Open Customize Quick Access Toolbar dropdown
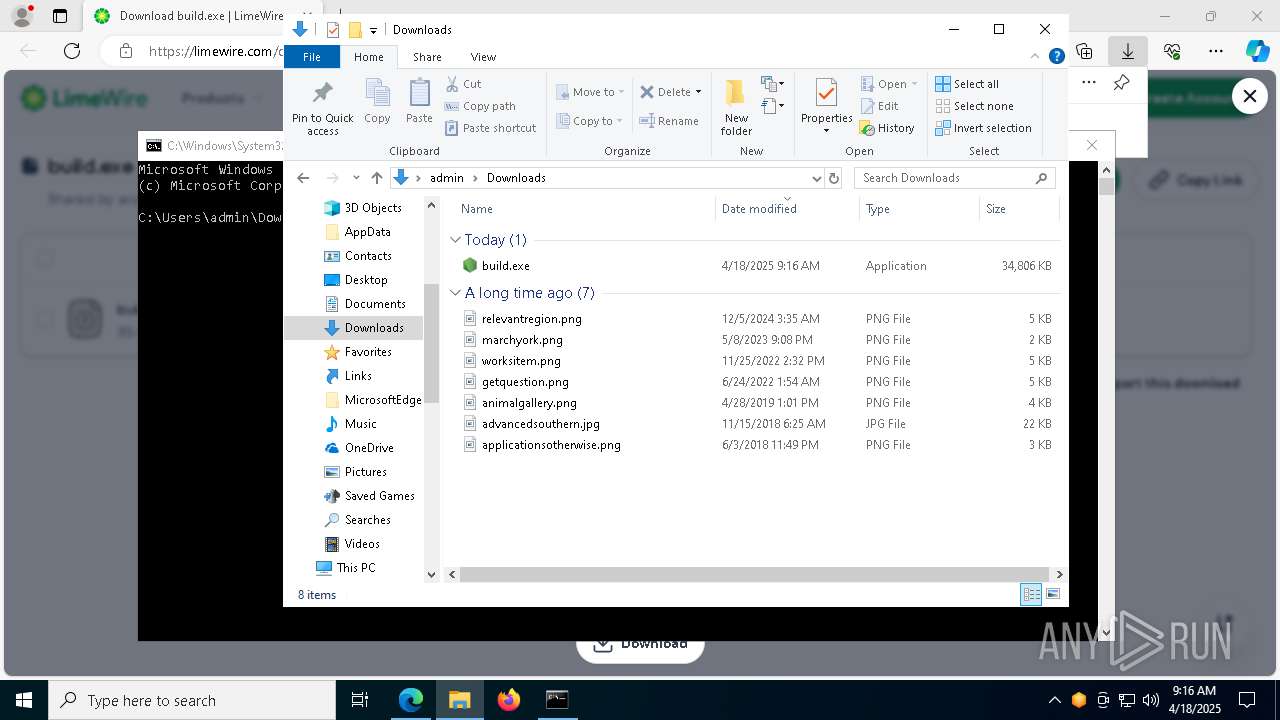 coord(373,31)
